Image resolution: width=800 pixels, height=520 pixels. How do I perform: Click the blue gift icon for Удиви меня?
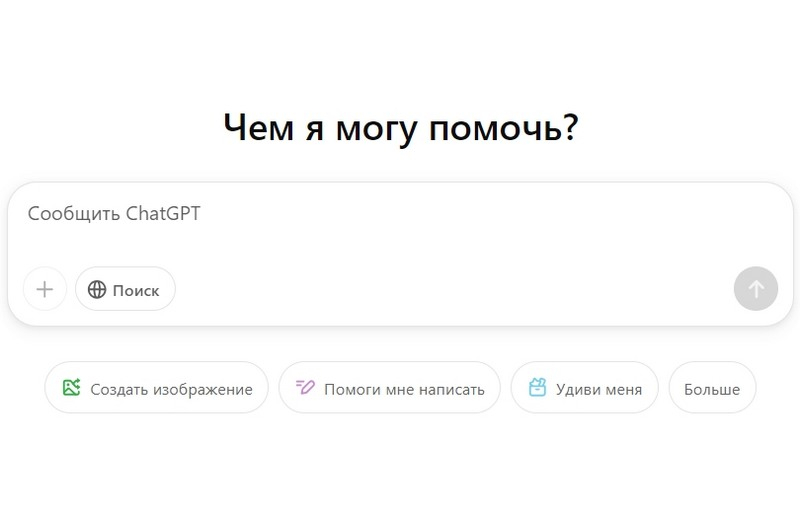click(x=537, y=388)
